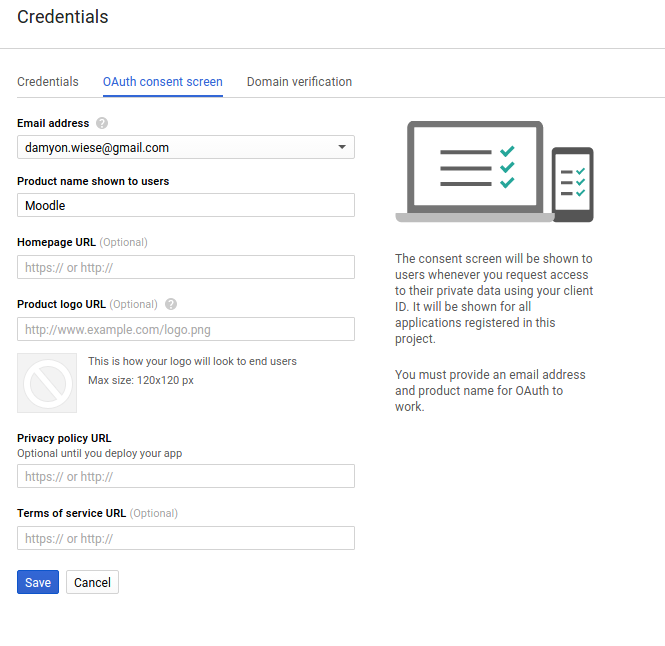The width and height of the screenshot is (665, 646).
Task: Expand the email address dropdown arrow
Action: point(342,147)
